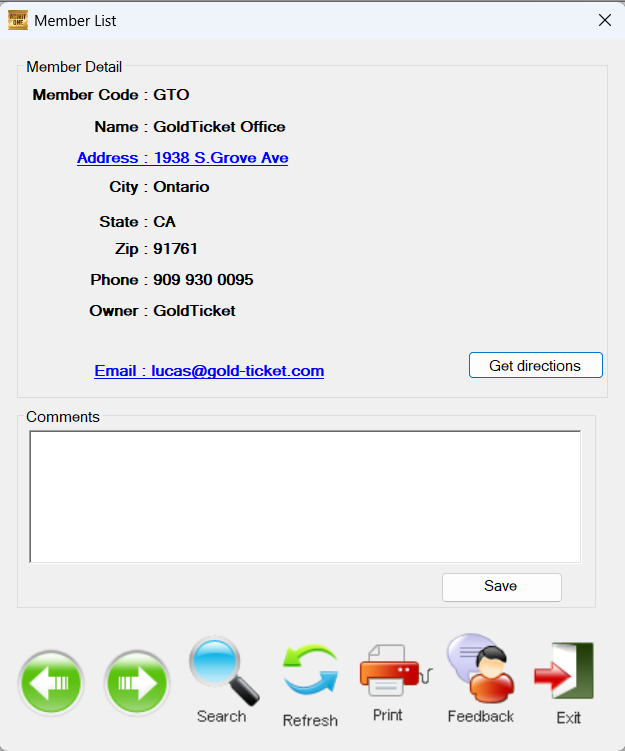Click the Exit label text
This screenshot has height=751, width=625.
(x=568, y=717)
